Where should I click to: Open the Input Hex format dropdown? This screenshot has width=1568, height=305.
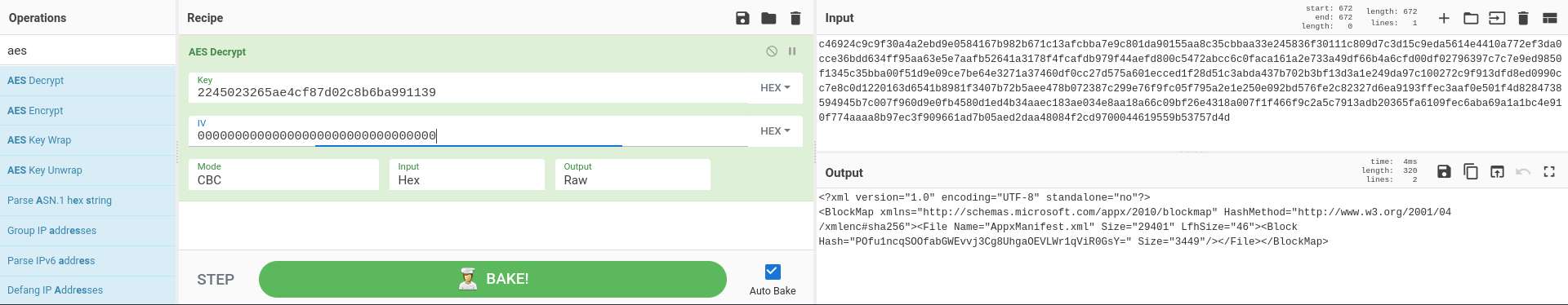click(x=466, y=175)
